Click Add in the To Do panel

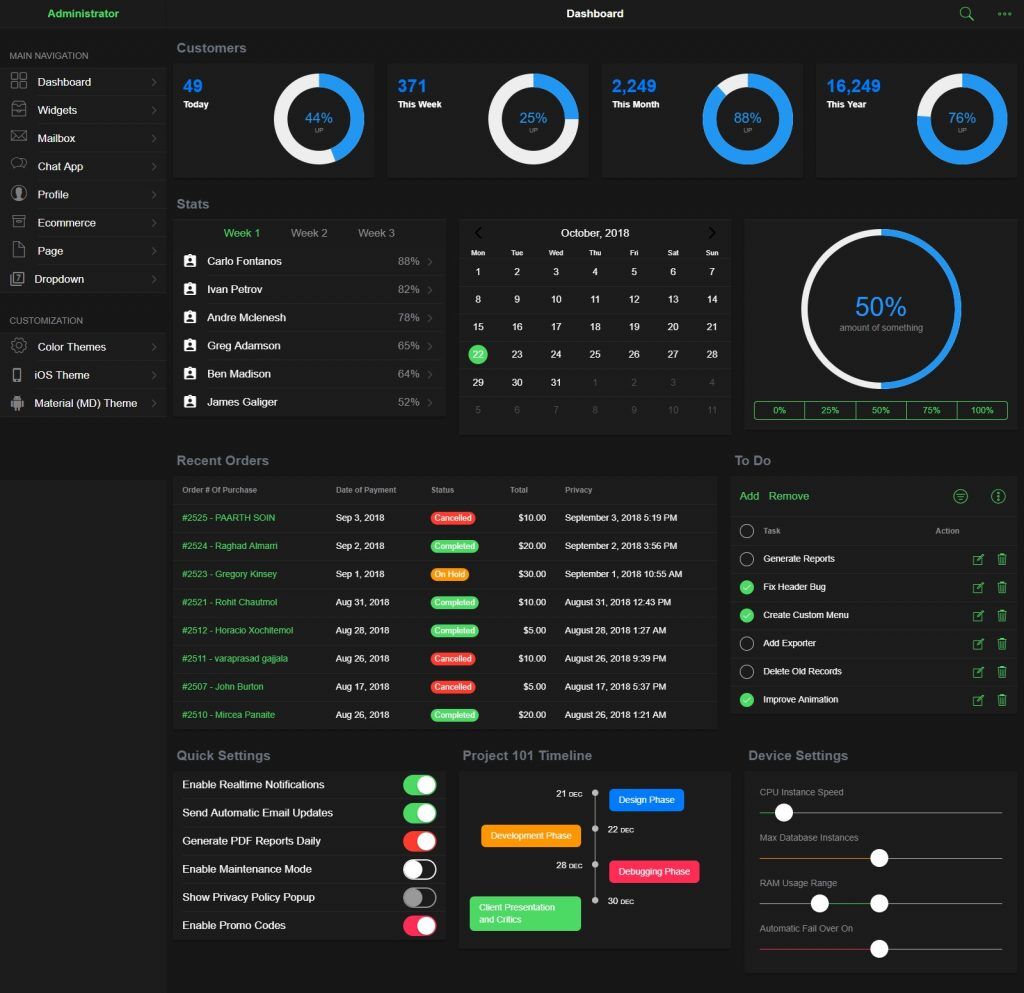(x=749, y=496)
